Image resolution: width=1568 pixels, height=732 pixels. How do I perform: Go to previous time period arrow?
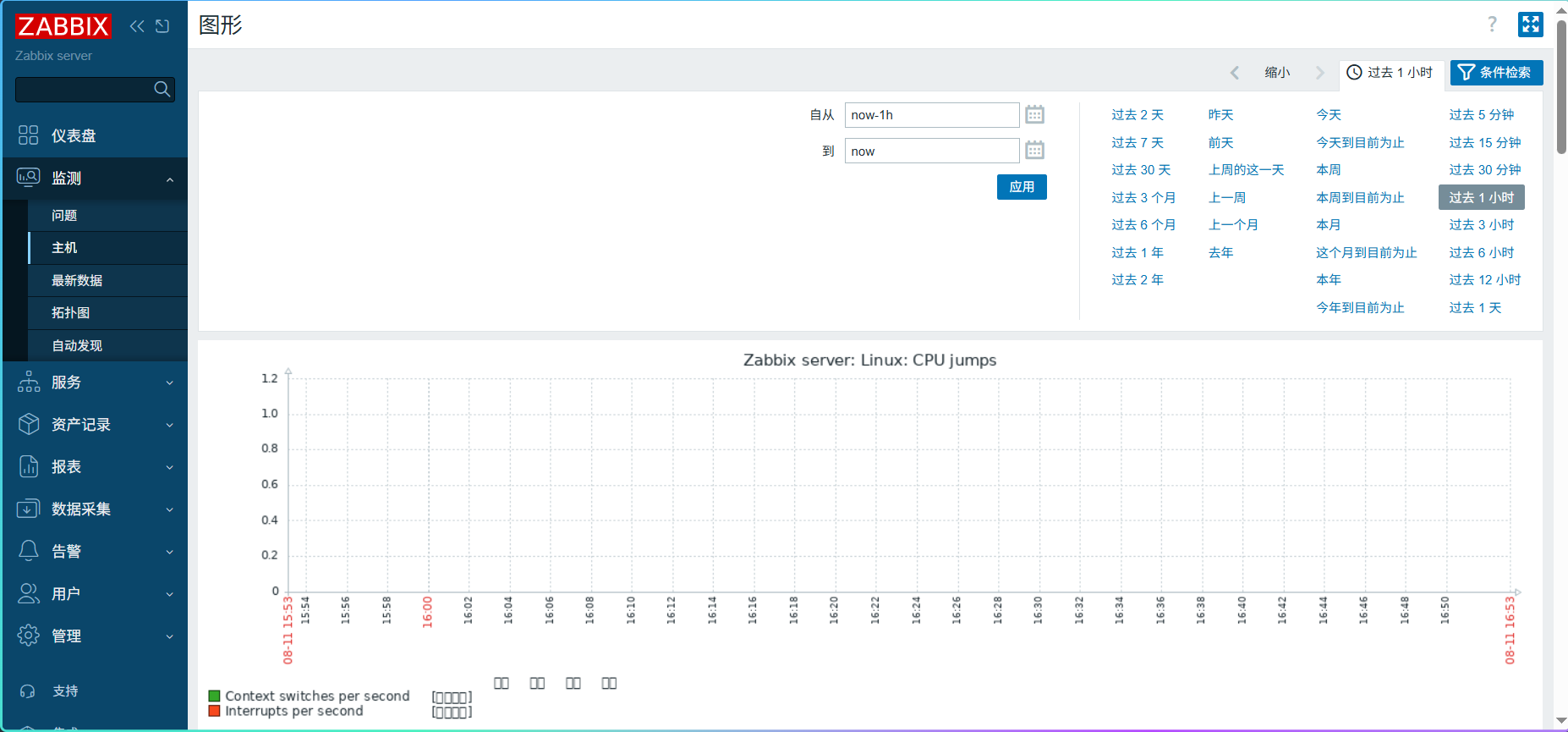[1235, 73]
